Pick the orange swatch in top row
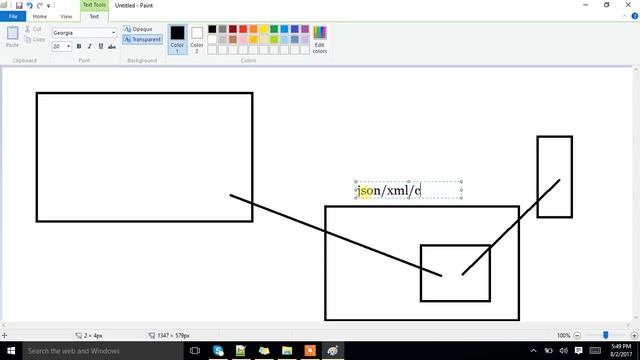 coord(253,29)
